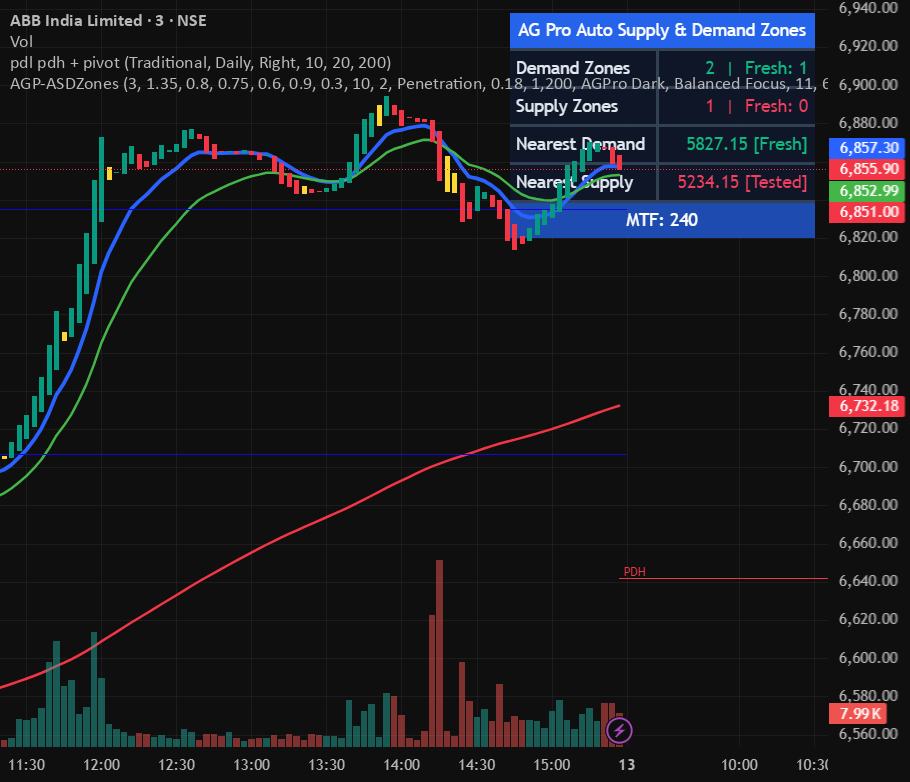Click the Supply Zones row label

[566, 106]
